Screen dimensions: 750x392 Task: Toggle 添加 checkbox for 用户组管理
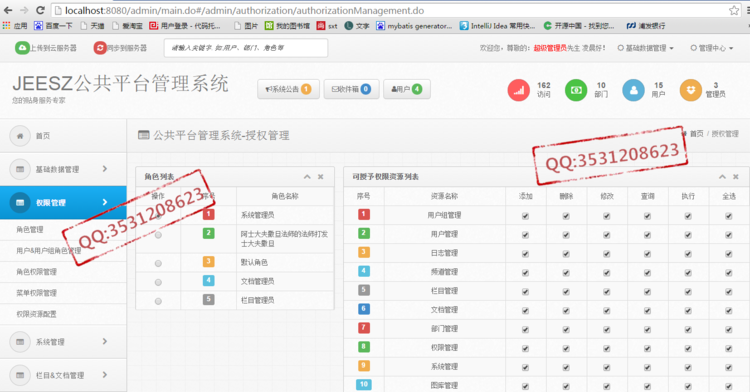525,216
